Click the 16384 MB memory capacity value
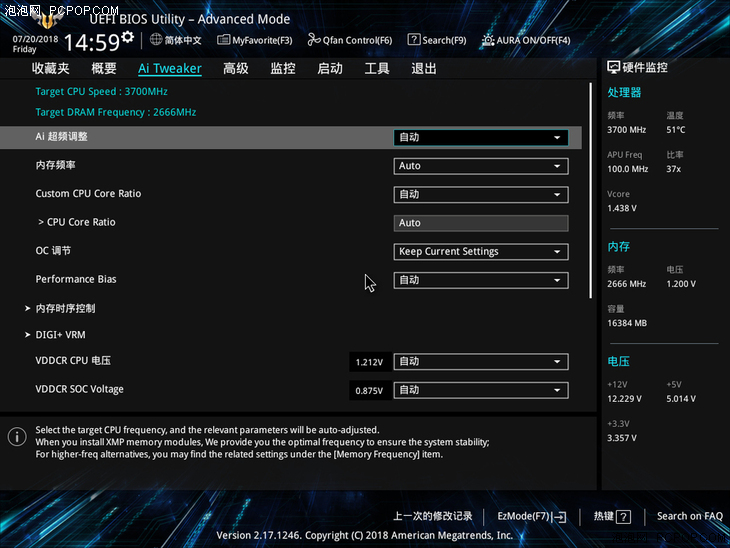 click(x=627, y=323)
